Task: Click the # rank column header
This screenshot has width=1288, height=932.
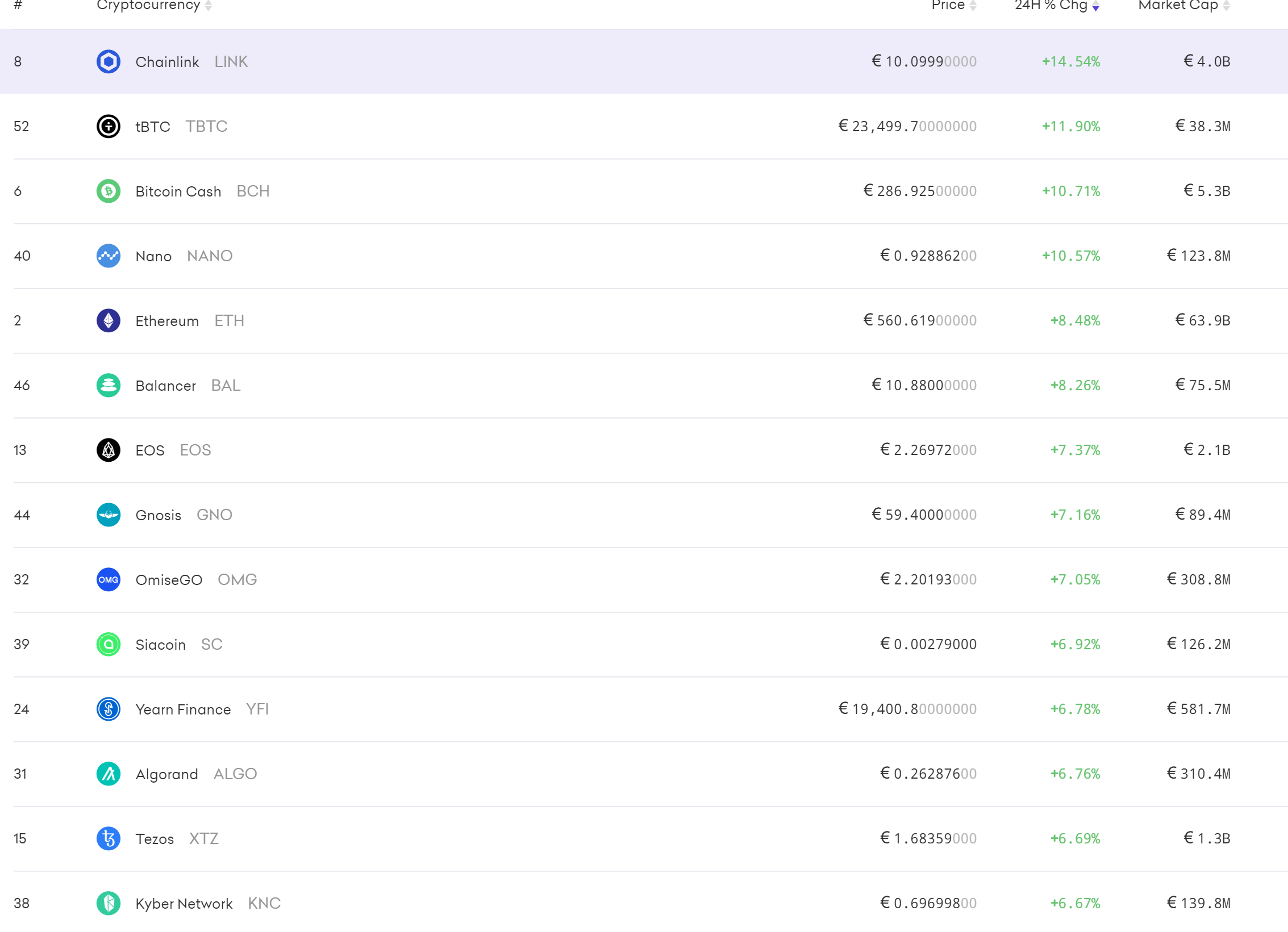Action: [x=18, y=5]
